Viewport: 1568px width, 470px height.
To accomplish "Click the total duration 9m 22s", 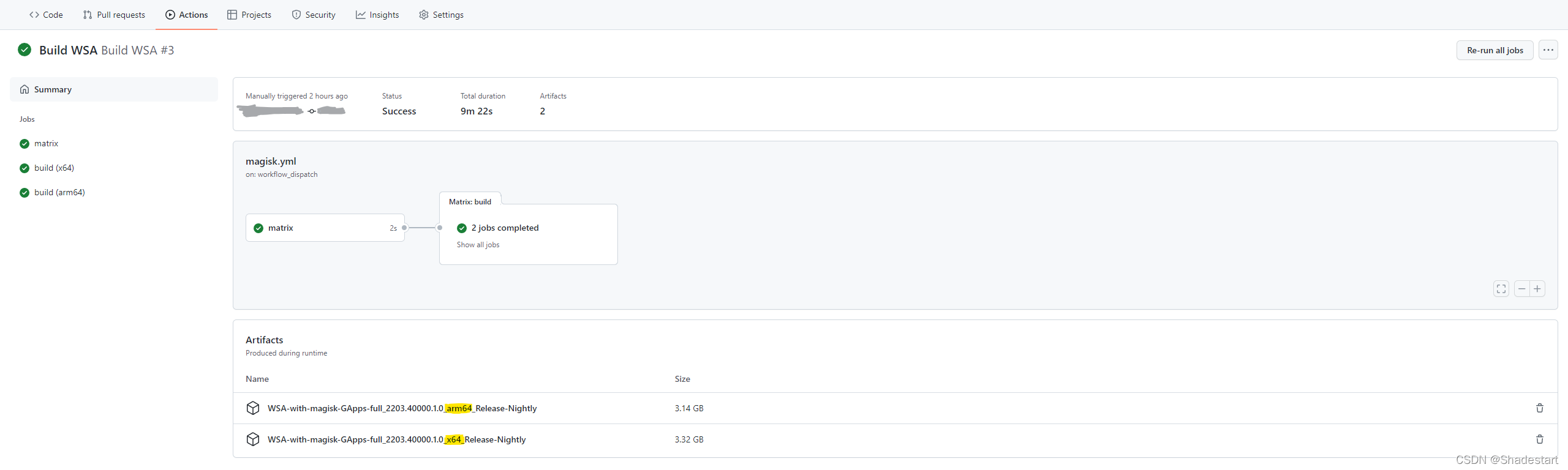I will (x=477, y=111).
